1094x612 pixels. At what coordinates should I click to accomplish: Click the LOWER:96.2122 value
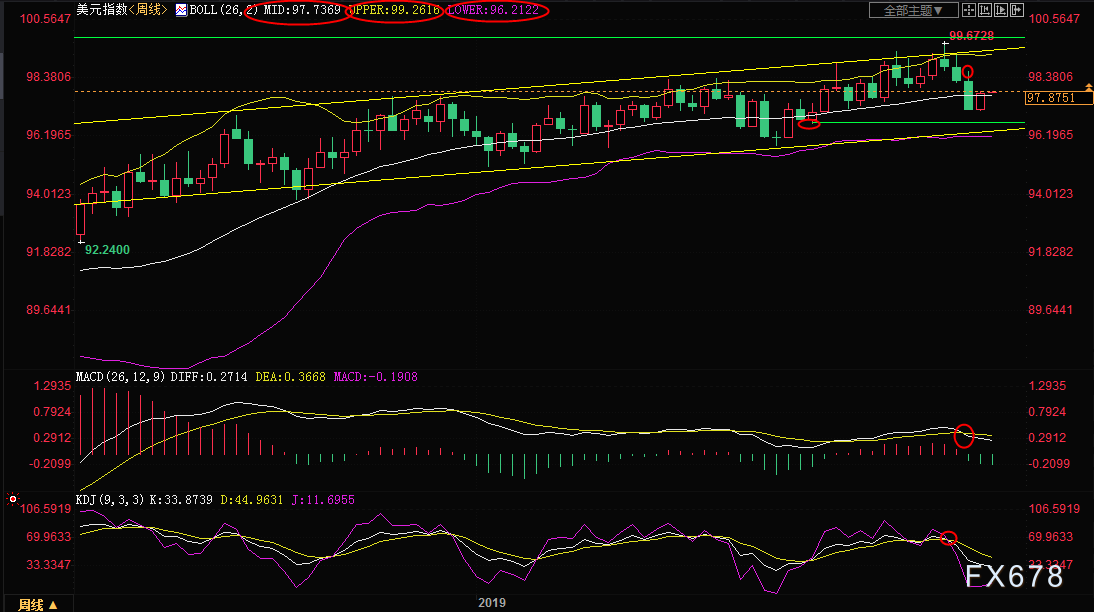pyautogui.click(x=493, y=10)
